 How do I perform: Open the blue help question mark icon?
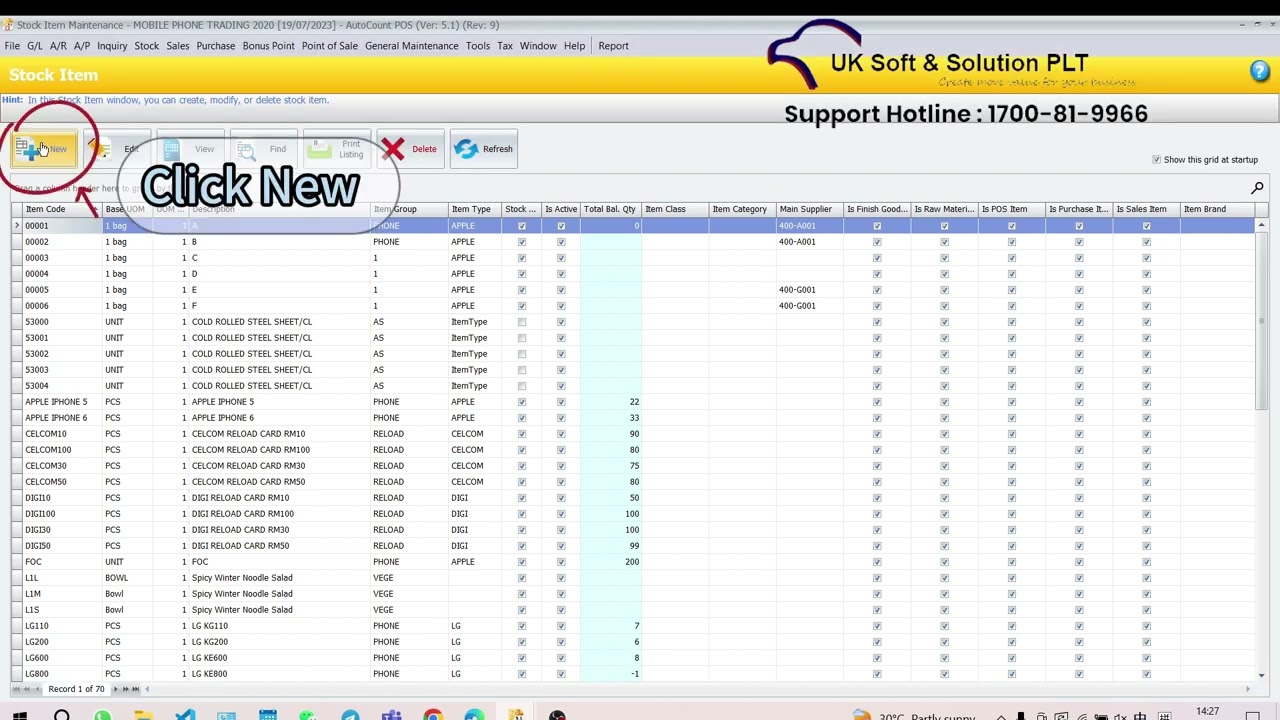click(1260, 71)
